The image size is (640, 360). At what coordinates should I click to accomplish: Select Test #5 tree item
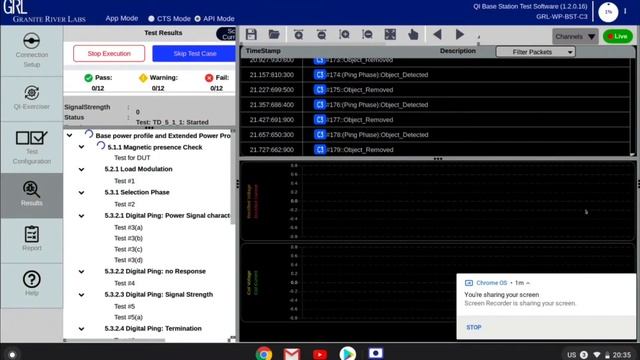[124, 306]
